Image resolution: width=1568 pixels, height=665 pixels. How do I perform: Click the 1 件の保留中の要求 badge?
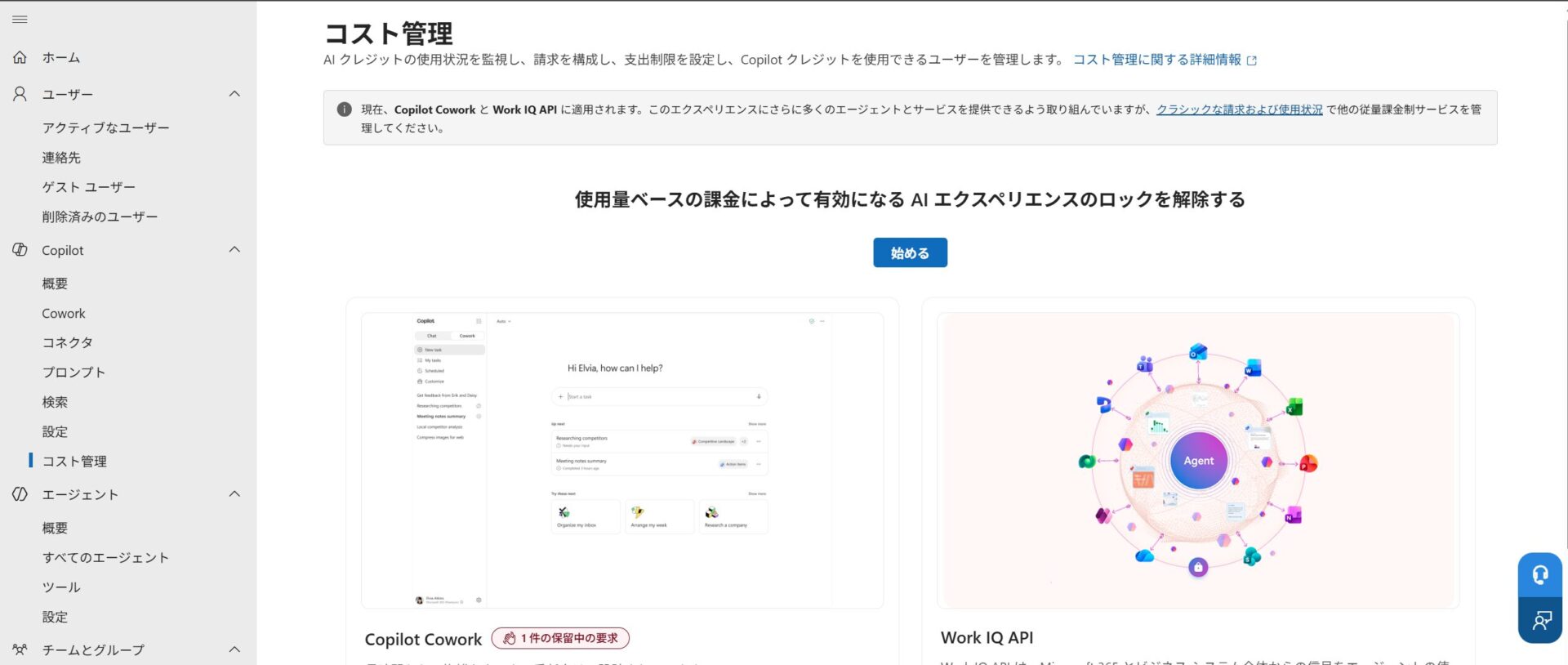[560, 638]
